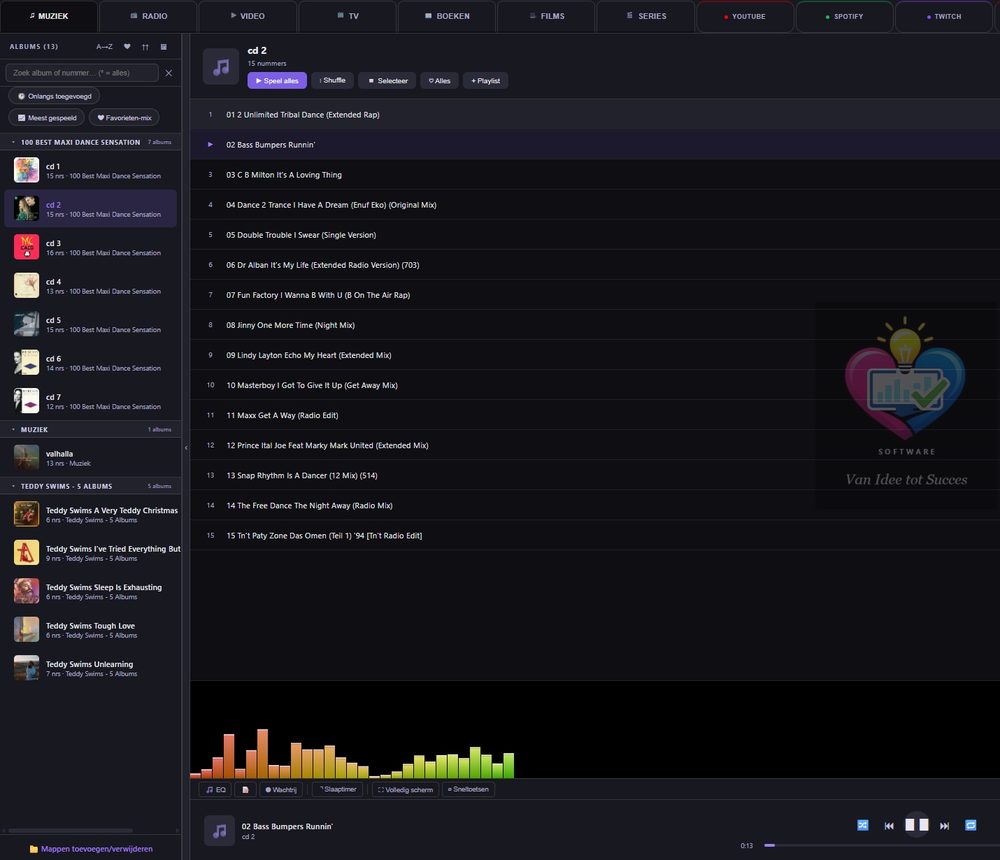Open the Spotify tab
This screenshot has height=860, width=1000.
[844, 16]
